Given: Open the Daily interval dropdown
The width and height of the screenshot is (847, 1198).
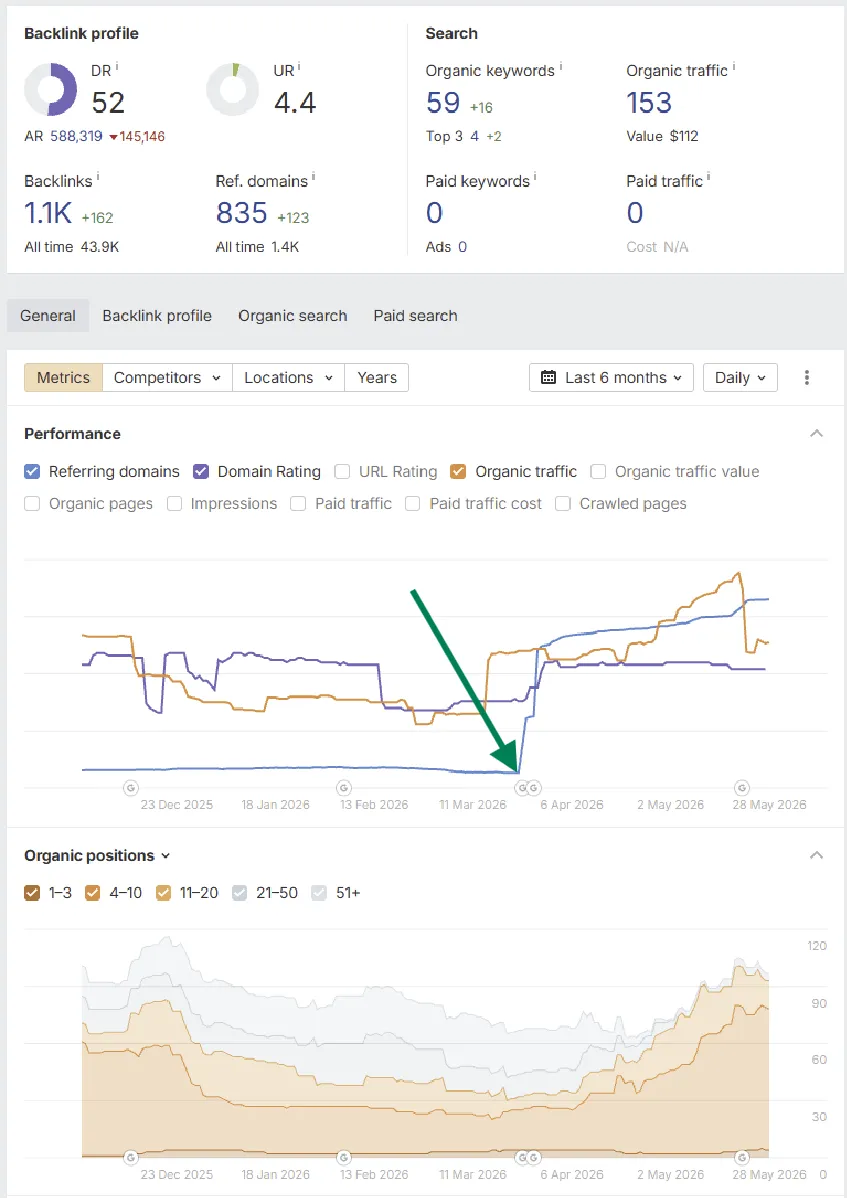Looking at the screenshot, I should (x=740, y=377).
